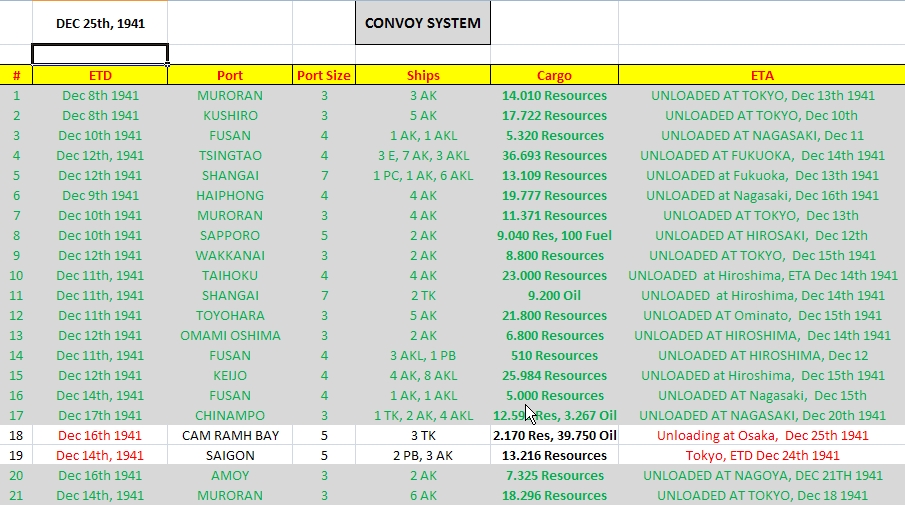Select the 13.216 Resources cargo cell

tap(554, 455)
